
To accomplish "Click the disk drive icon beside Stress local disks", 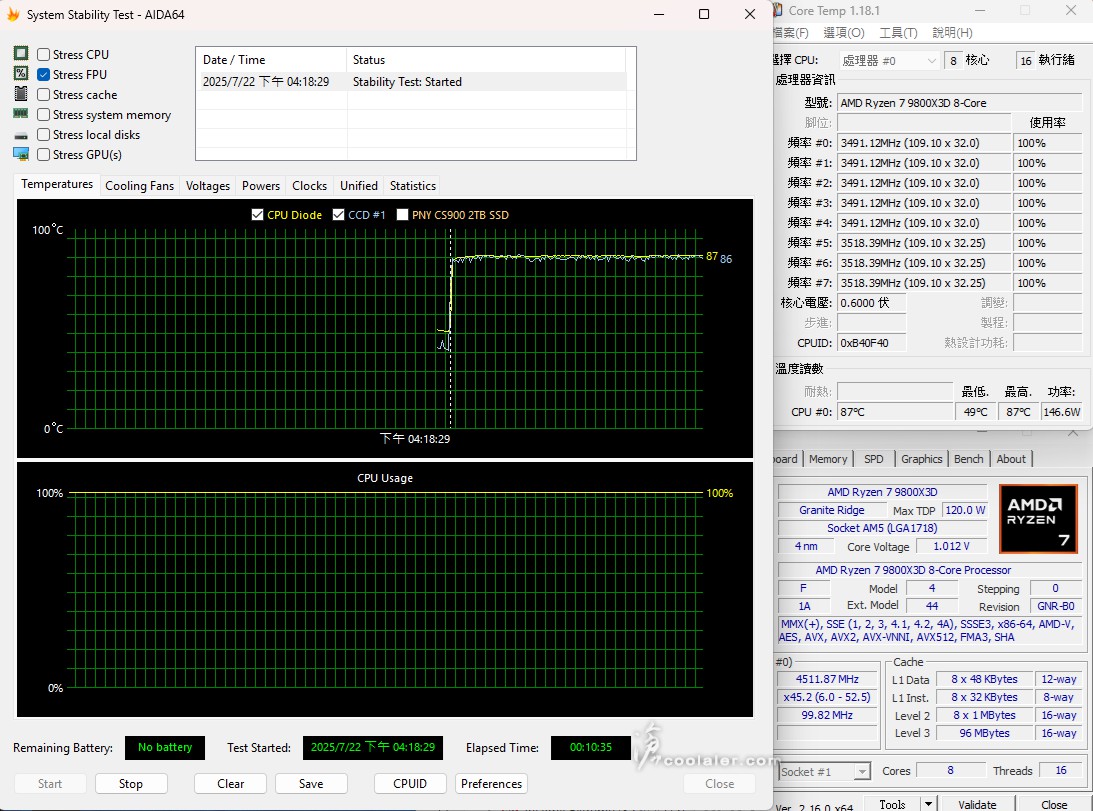I will tap(21, 135).
